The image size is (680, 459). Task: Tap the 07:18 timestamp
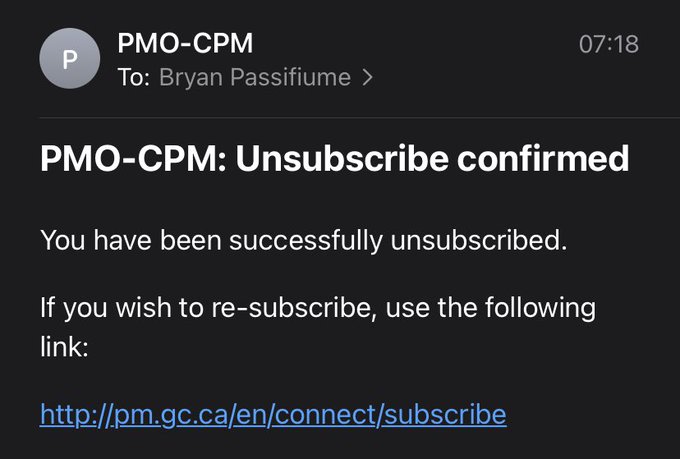[x=608, y=44]
